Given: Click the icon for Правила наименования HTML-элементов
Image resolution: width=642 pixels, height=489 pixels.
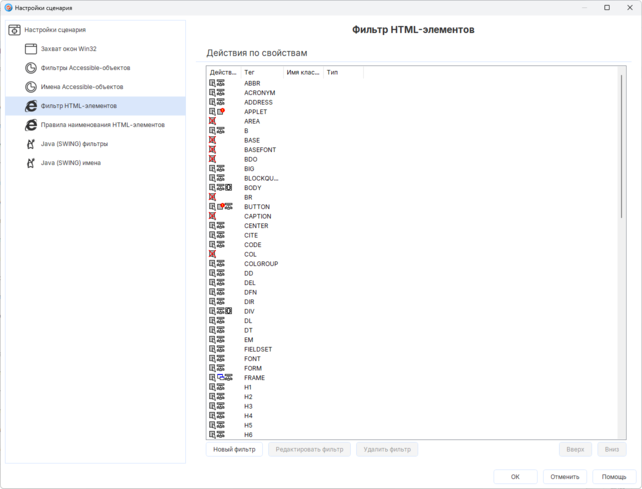Looking at the screenshot, I should click(x=31, y=125).
